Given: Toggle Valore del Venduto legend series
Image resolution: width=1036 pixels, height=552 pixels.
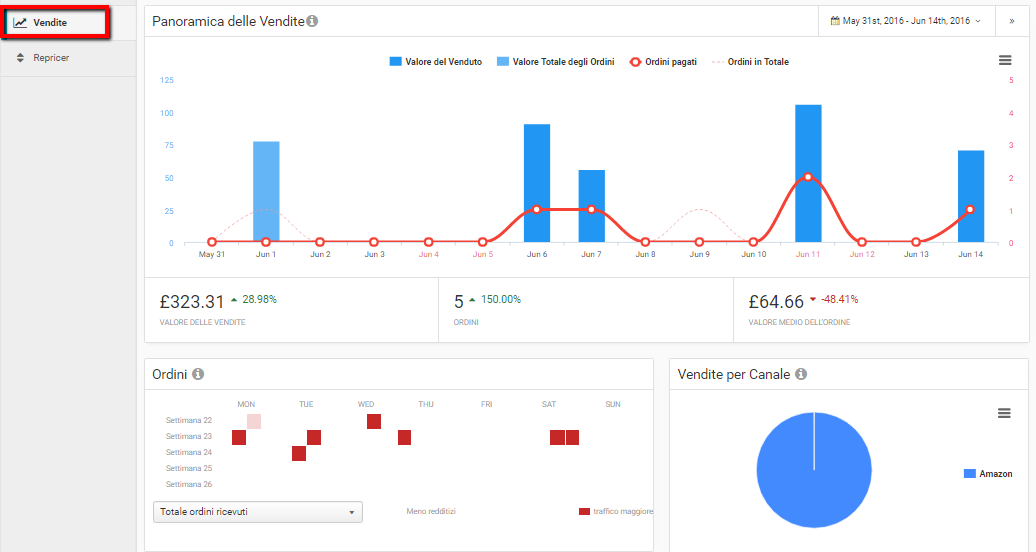Looking at the screenshot, I should [435, 62].
